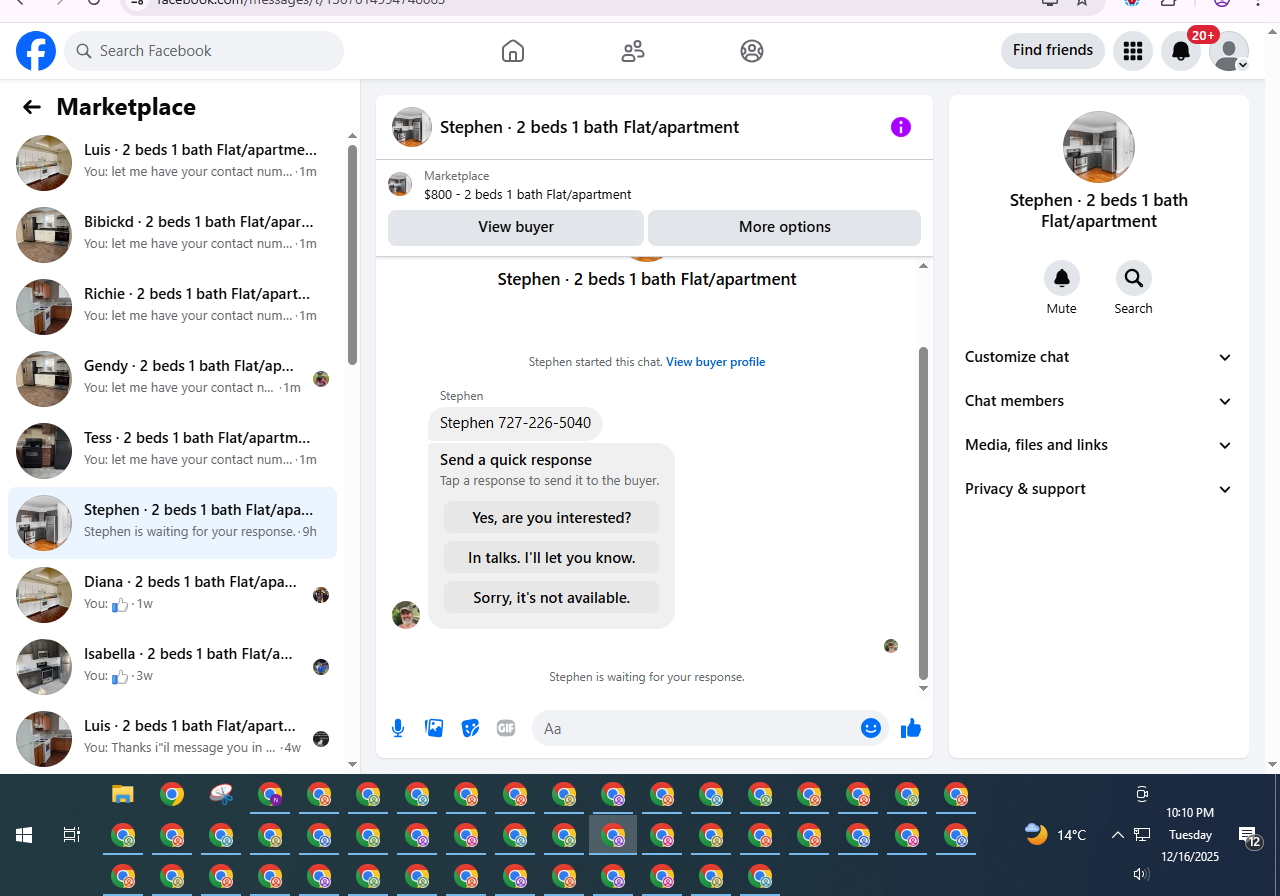Search within the conversation using magnifier icon
Image resolution: width=1280 pixels, height=896 pixels.
point(1133,278)
